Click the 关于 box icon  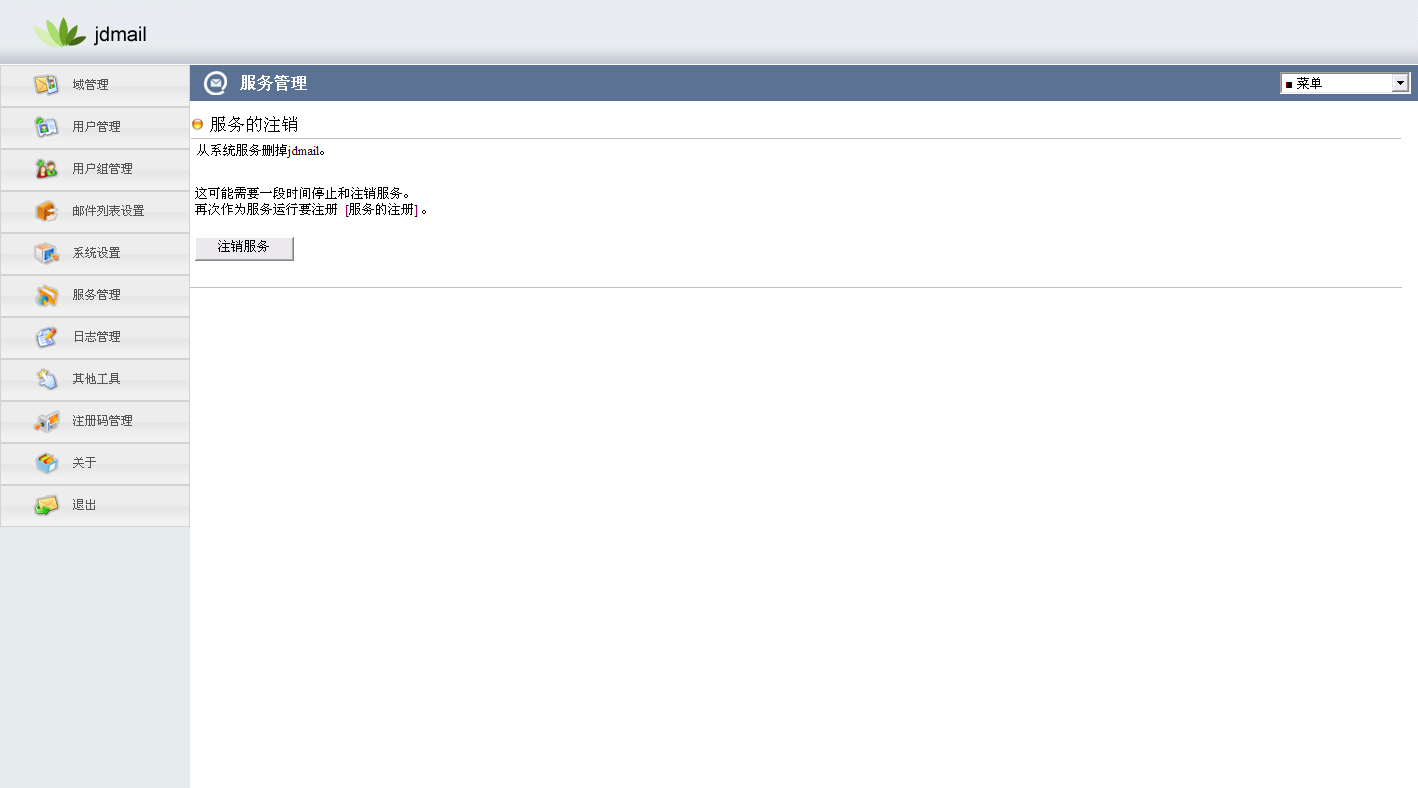pyautogui.click(x=46, y=463)
